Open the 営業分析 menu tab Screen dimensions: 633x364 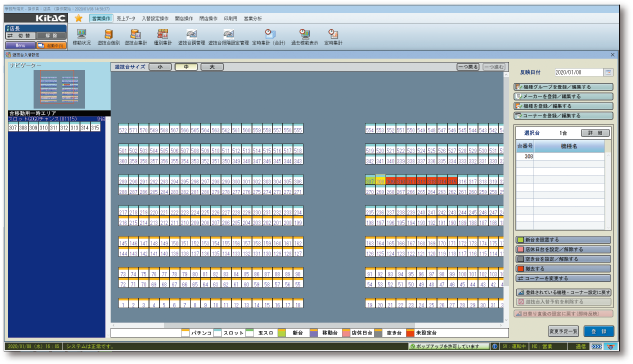tap(253, 19)
